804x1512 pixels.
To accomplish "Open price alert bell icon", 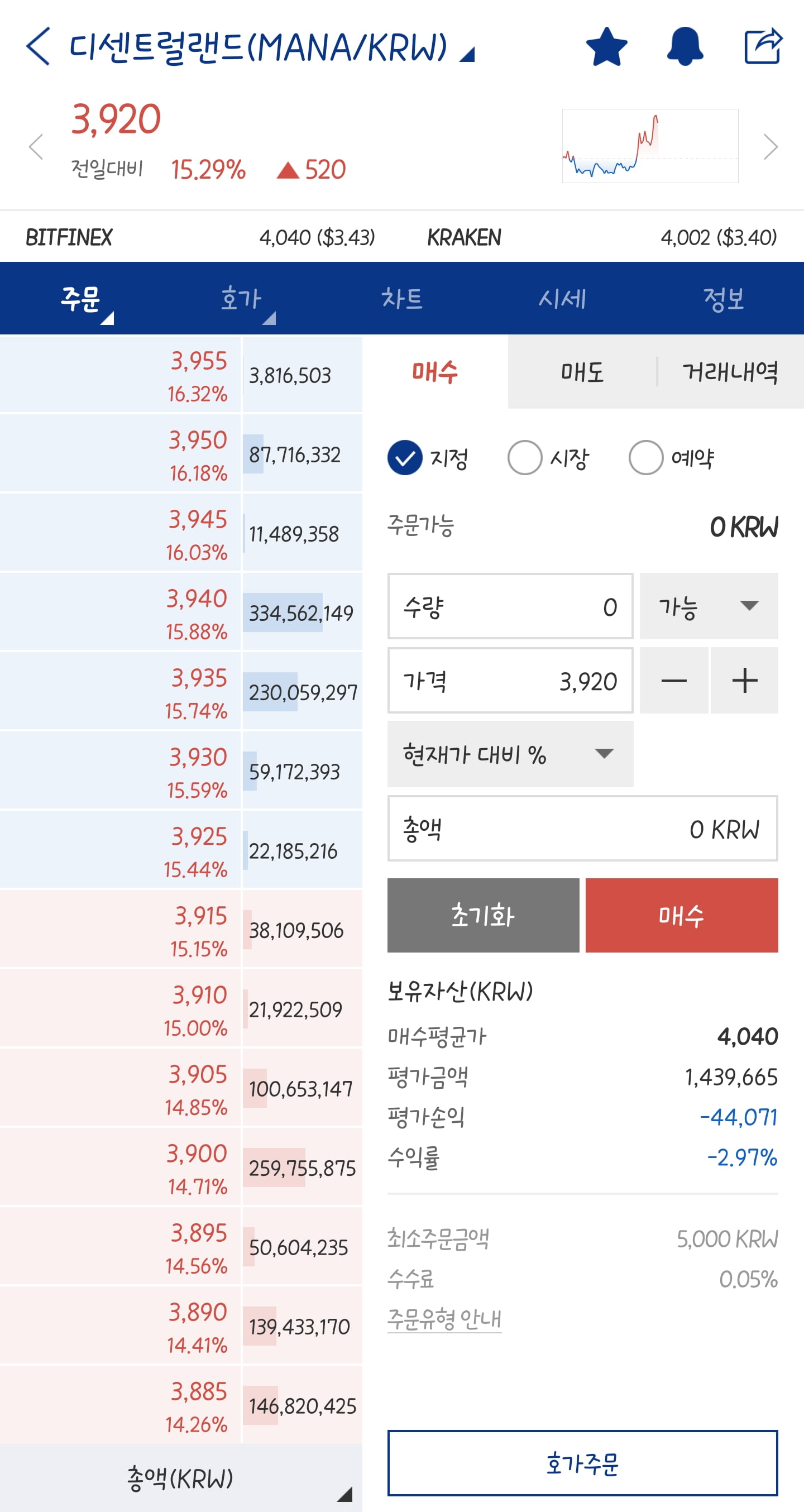I will 685,46.
